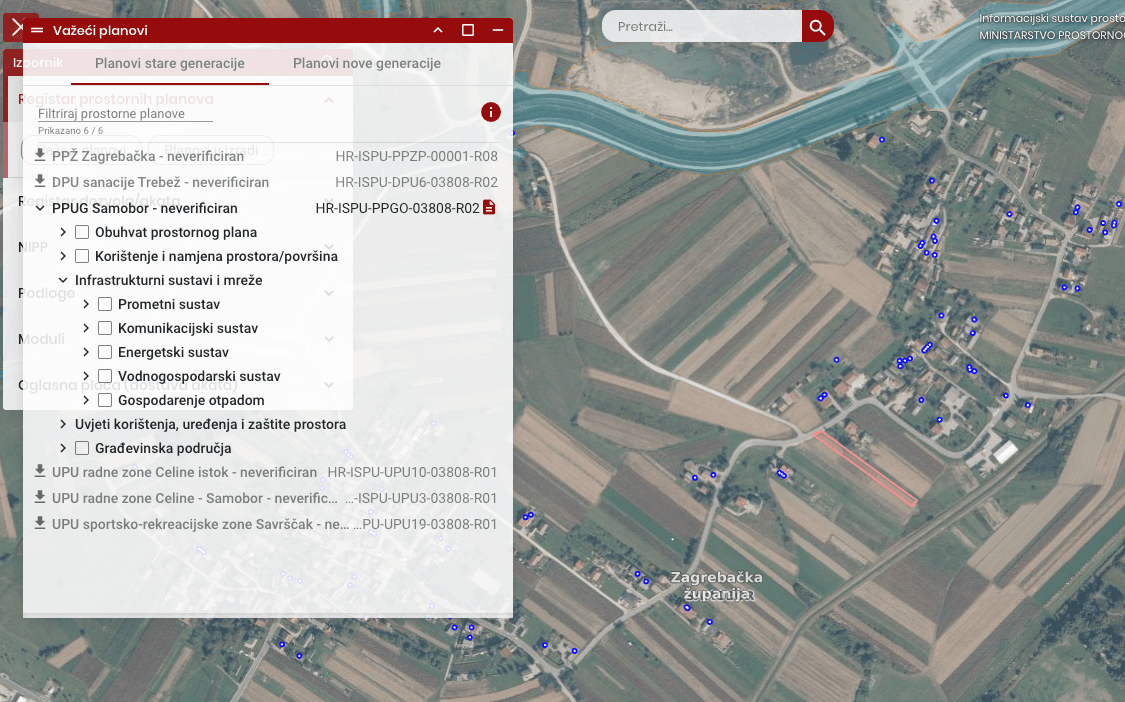Expand the Vodnogospodarski sustav node
The image size is (1125, 702).
click(86, 376)
